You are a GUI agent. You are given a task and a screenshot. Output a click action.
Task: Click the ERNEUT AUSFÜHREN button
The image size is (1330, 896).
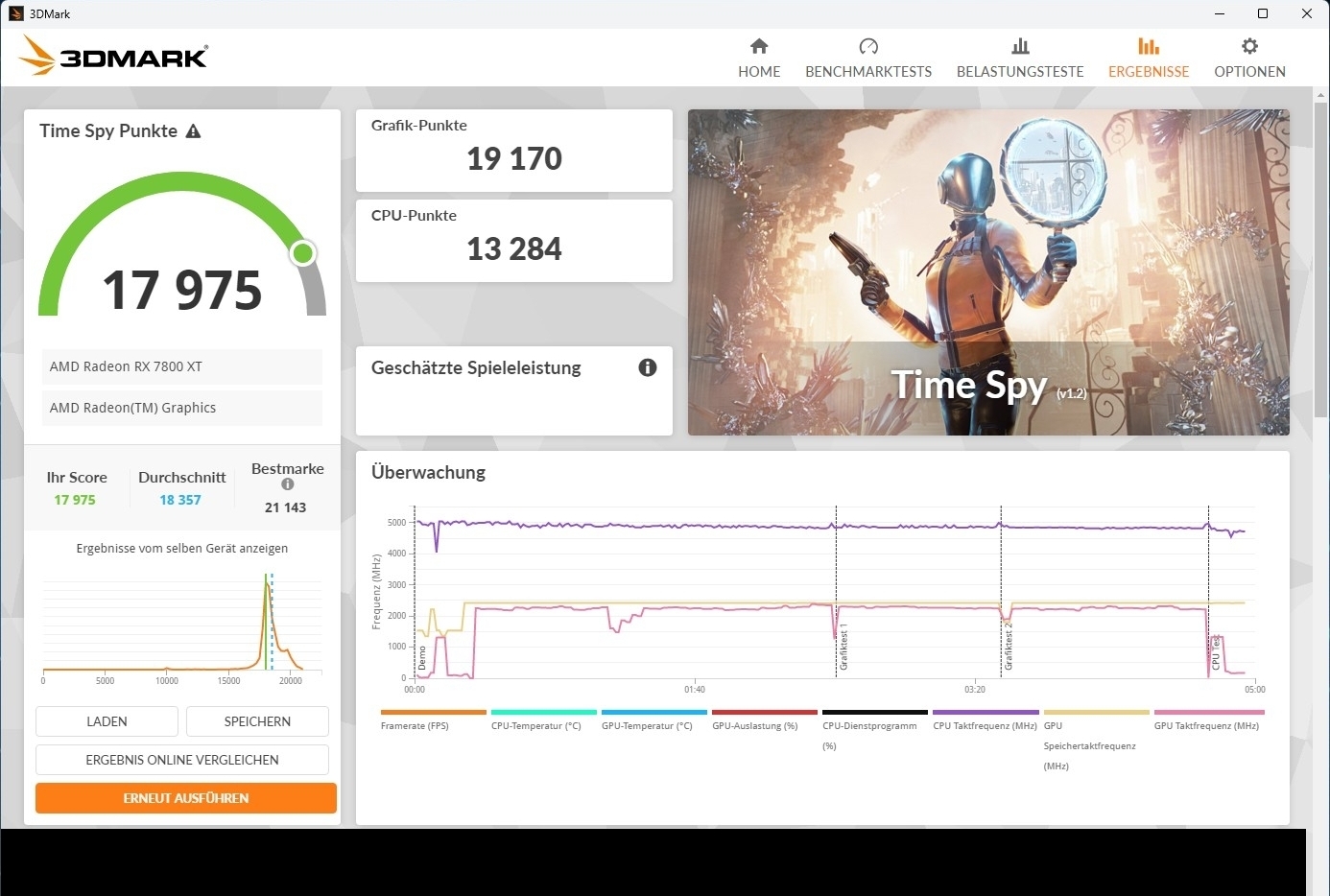186,798
